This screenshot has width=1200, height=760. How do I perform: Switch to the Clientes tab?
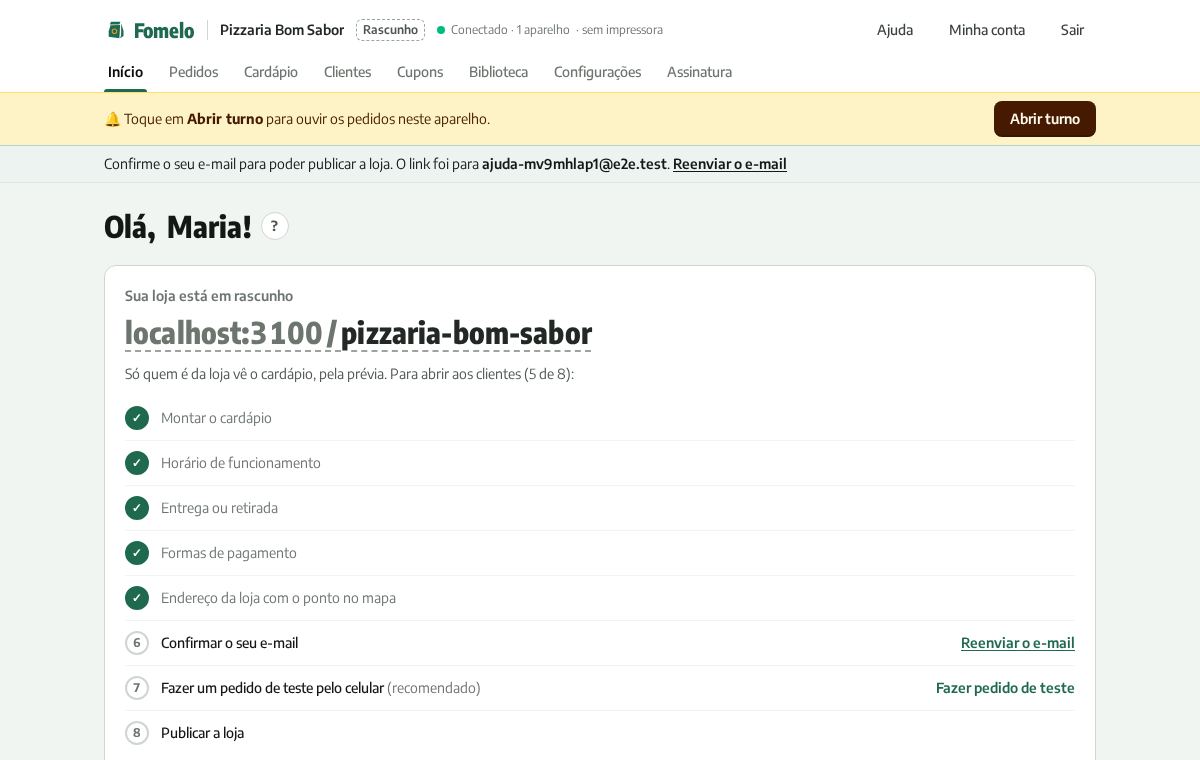pyautogui.click(x=347, y=72)
